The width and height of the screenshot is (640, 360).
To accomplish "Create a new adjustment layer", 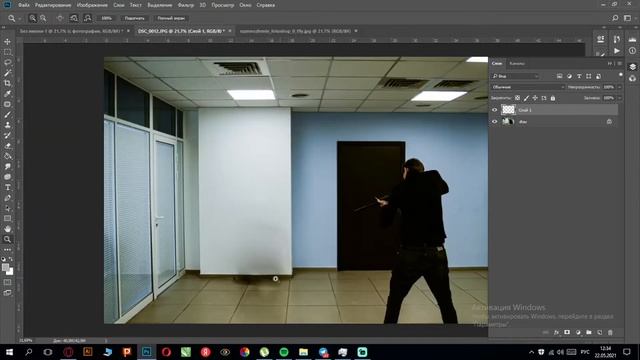I will tap(578, 333).
